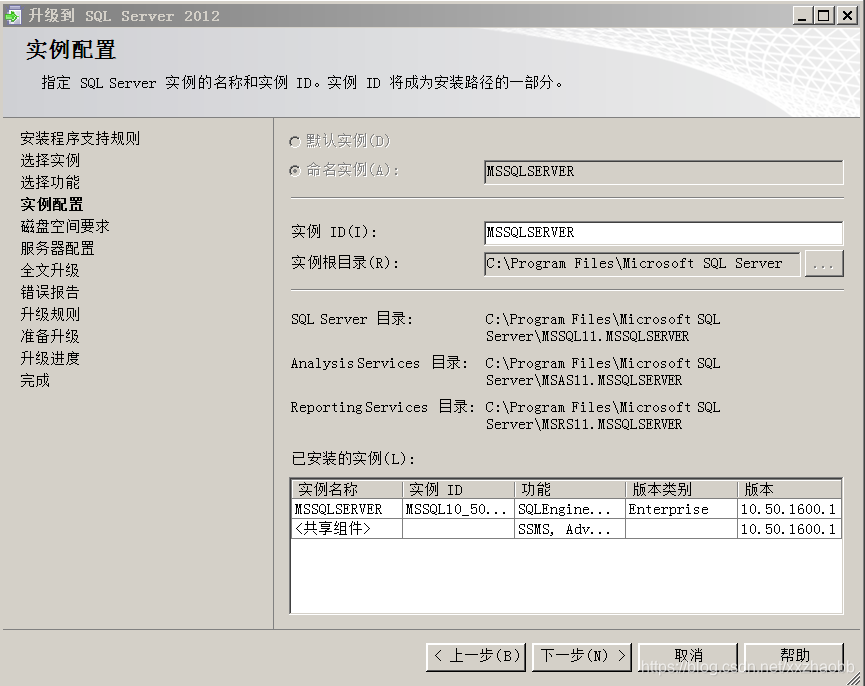Click the 命名实例 MSSQLSERVER text field

660,171
